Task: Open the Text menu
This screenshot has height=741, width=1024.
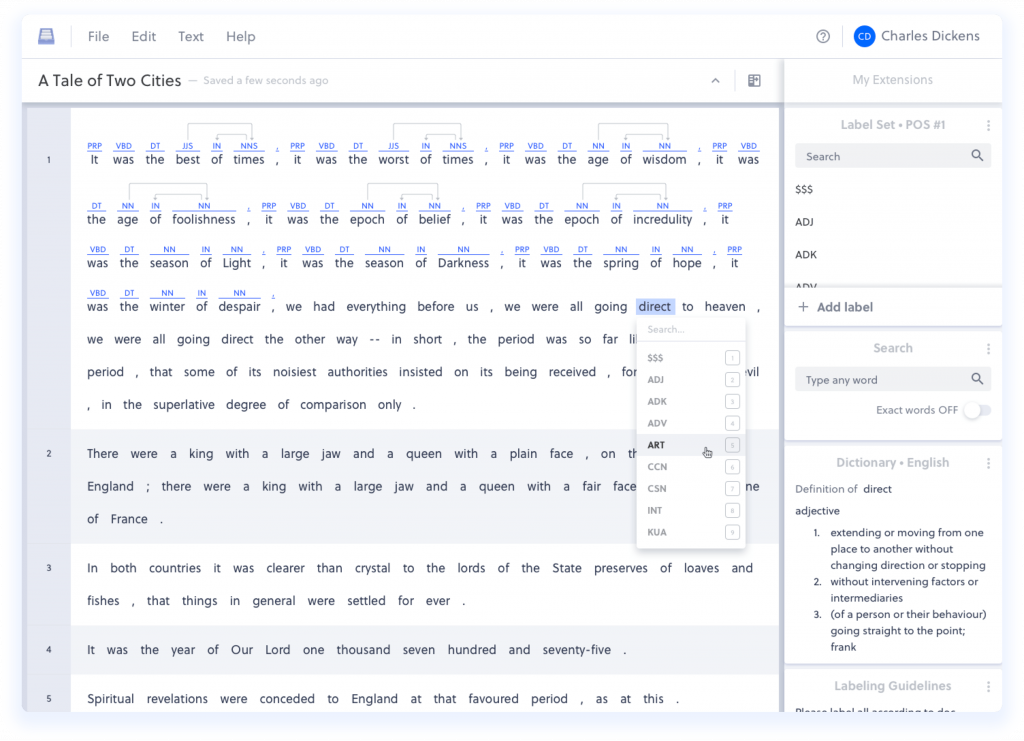Action: tap(191, 37)
